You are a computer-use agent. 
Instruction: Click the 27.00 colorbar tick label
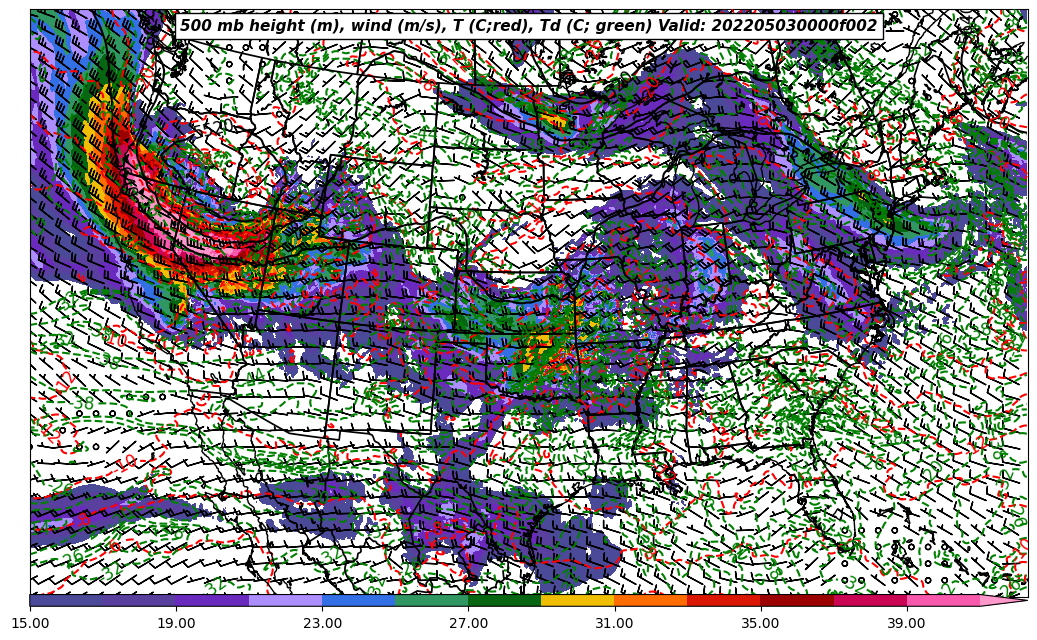(468, 623)
